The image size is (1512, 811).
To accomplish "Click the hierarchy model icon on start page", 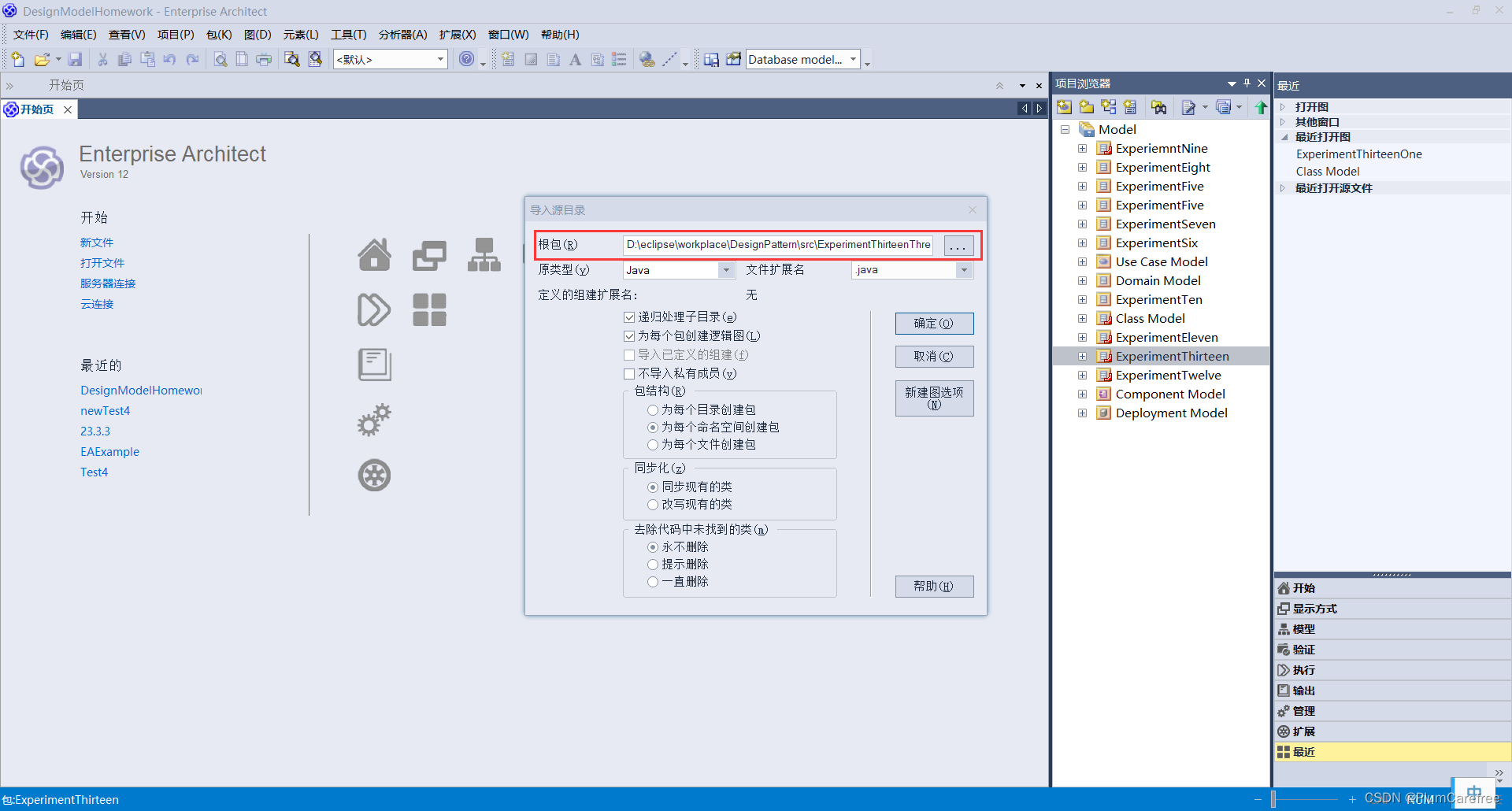I will point(484,254).
